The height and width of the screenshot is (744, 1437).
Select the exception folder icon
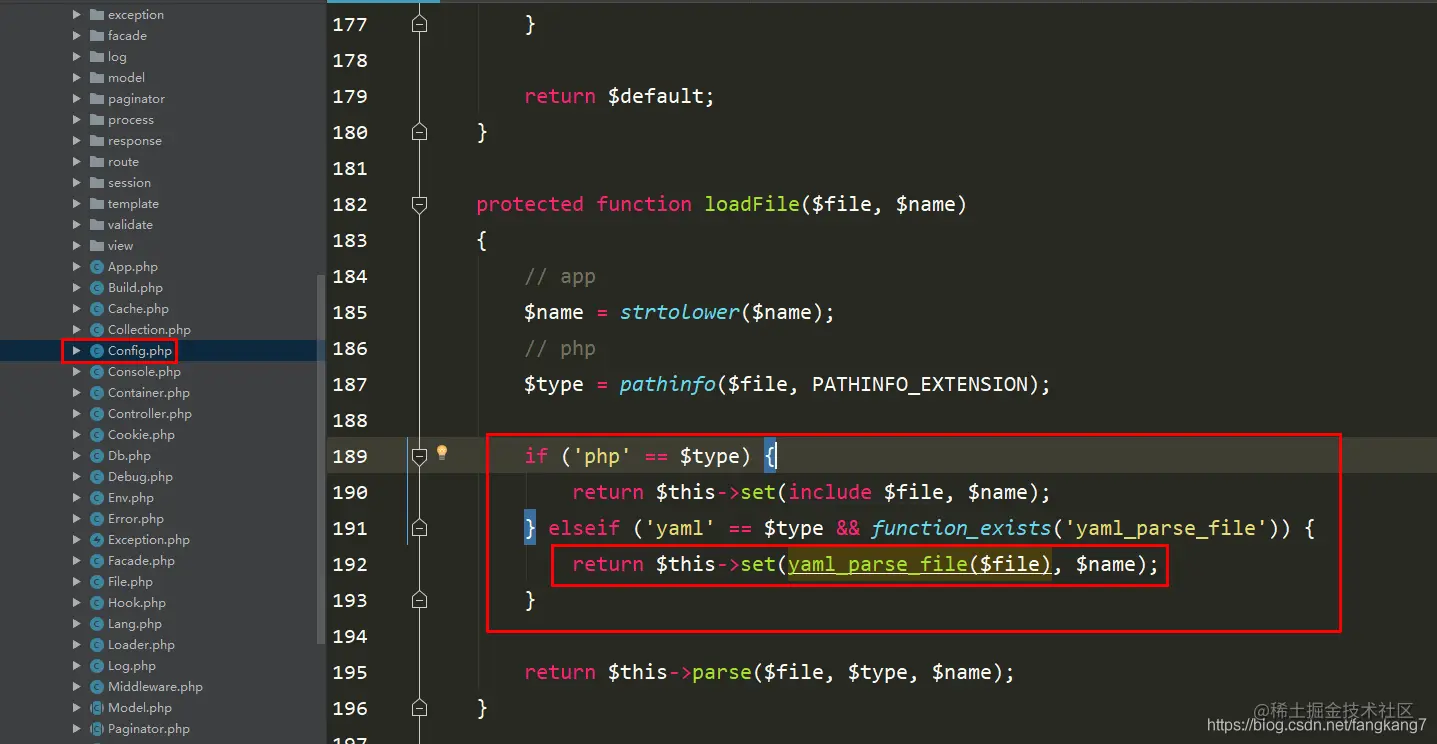[x=97, y=15]
